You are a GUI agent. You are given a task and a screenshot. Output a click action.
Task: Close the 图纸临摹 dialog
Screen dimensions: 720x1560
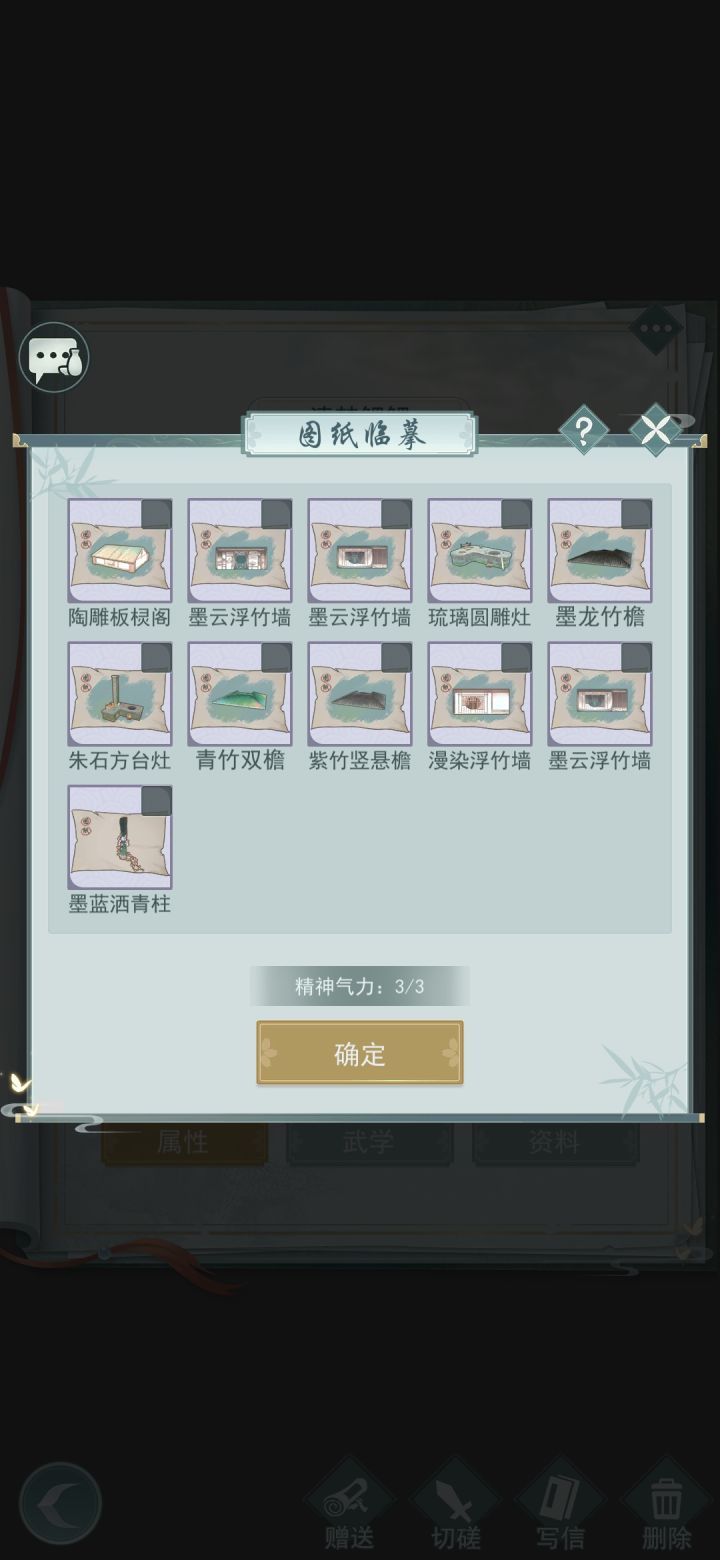[655, 431]
